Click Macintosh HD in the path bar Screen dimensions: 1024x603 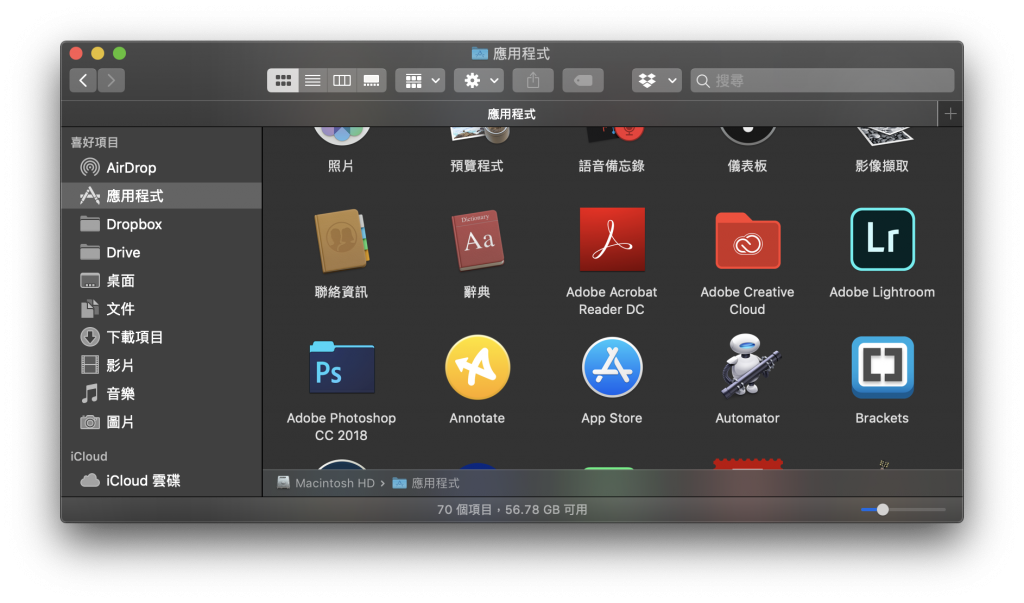click(x=326, y=483)
